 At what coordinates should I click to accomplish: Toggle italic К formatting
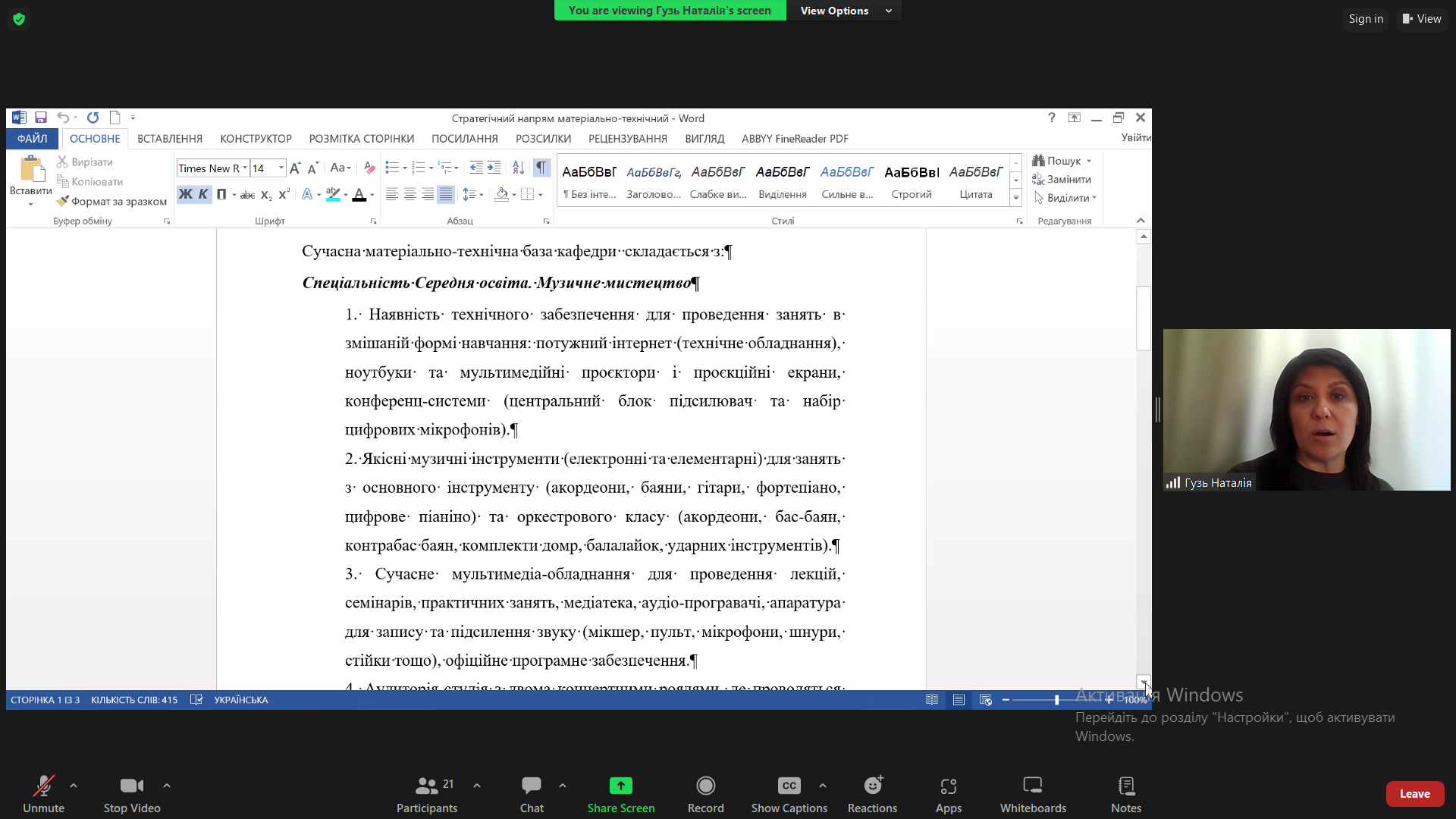pos(203,195)
